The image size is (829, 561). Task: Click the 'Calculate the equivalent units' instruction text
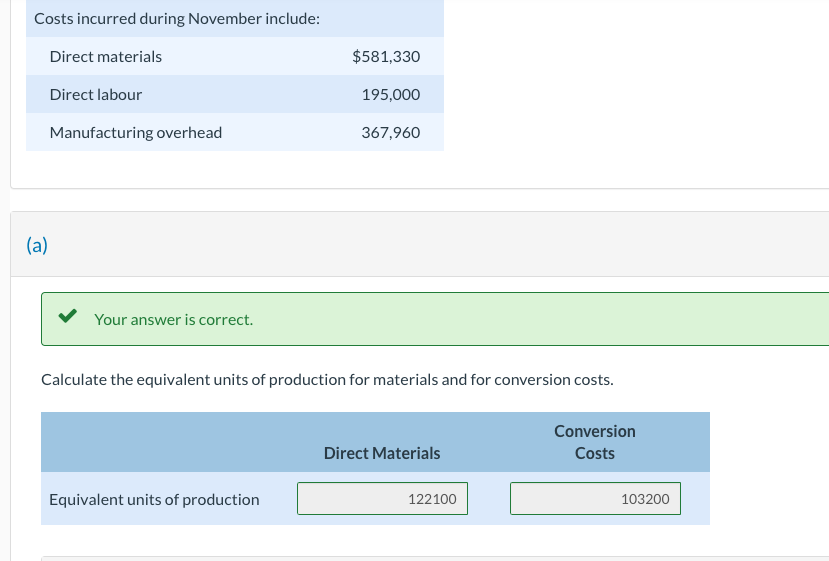(x=327, y=380)
